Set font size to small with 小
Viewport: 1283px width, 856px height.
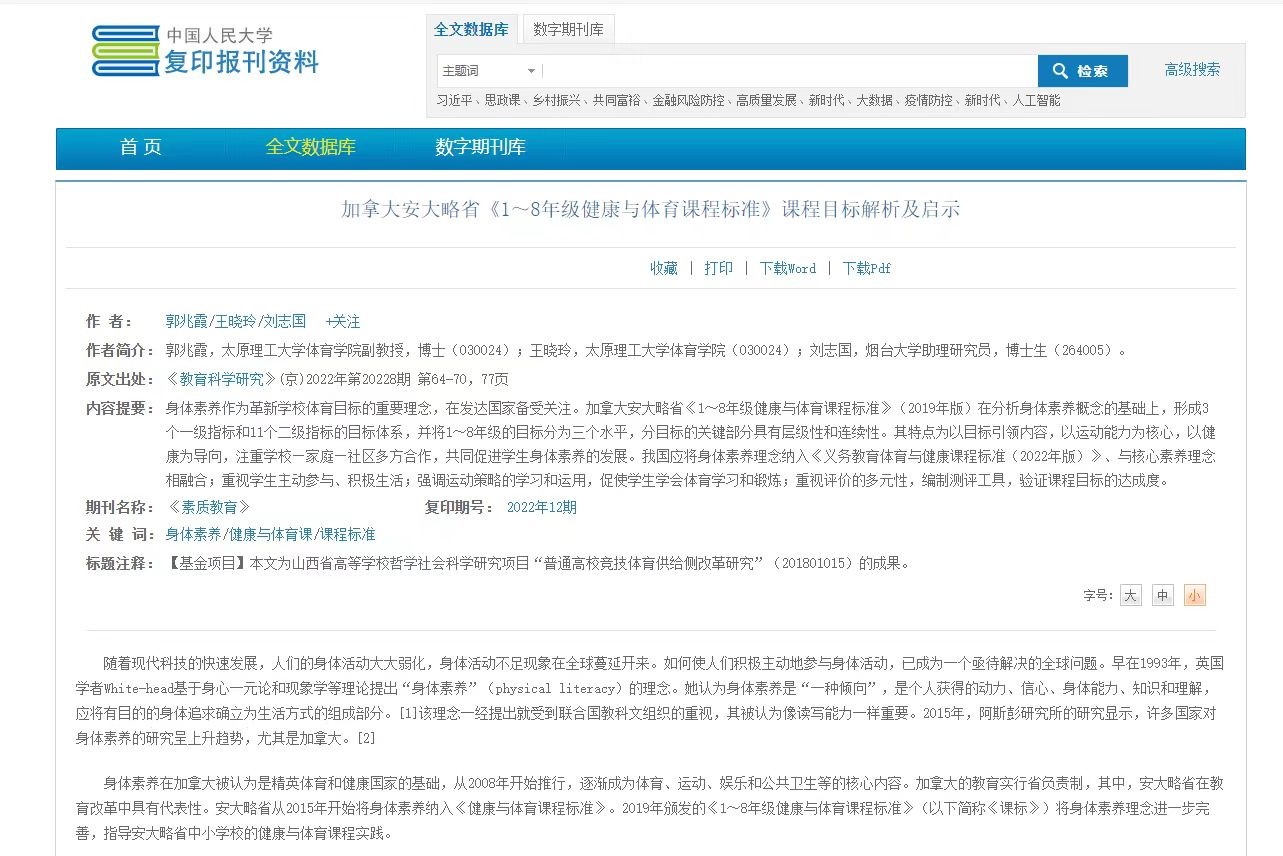pos(1194,596)
